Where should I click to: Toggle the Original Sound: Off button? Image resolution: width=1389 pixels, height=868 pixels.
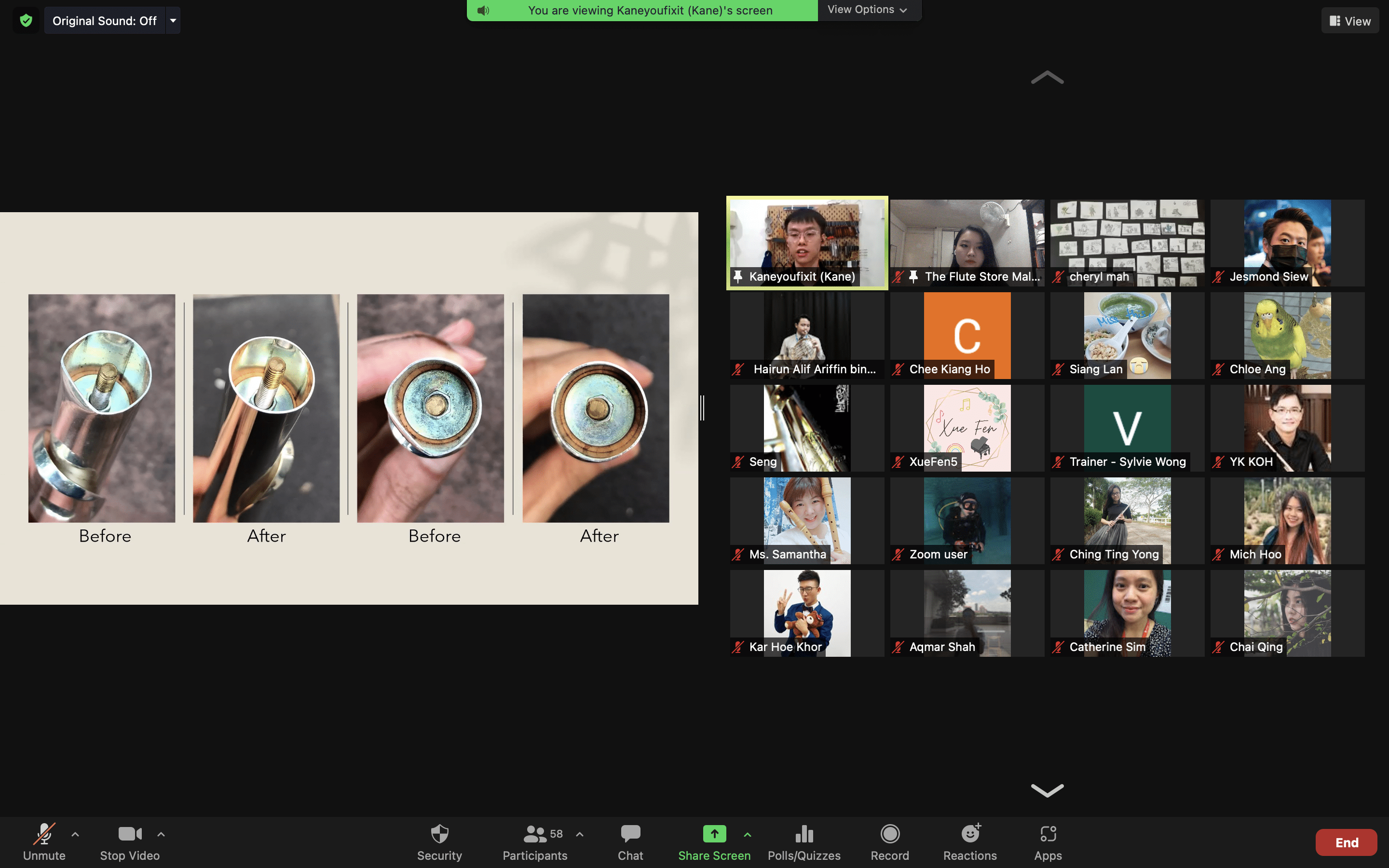[105, 21]
